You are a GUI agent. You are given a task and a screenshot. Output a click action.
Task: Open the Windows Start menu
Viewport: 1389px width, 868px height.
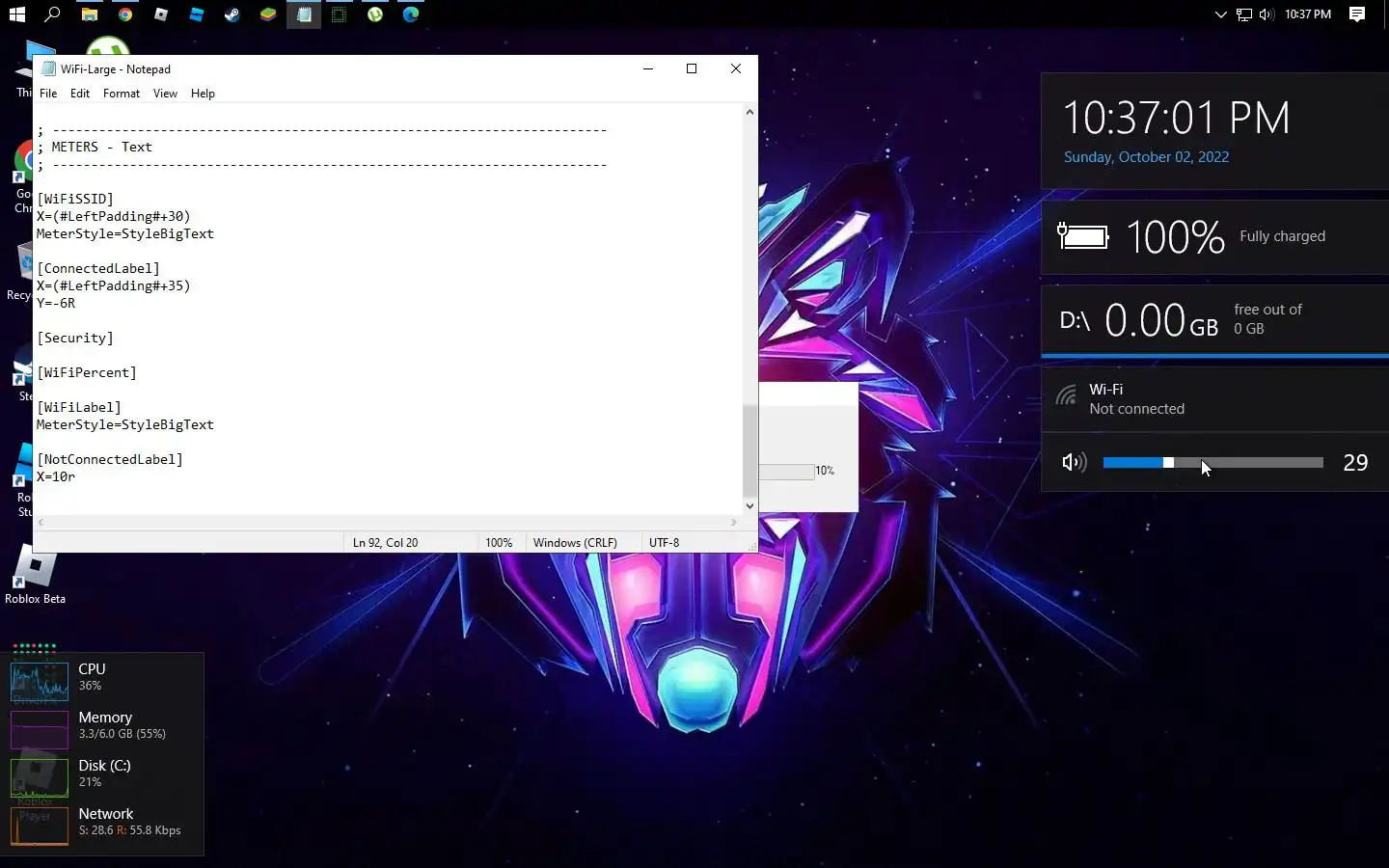pyautogui.click(x=16, y=14)
